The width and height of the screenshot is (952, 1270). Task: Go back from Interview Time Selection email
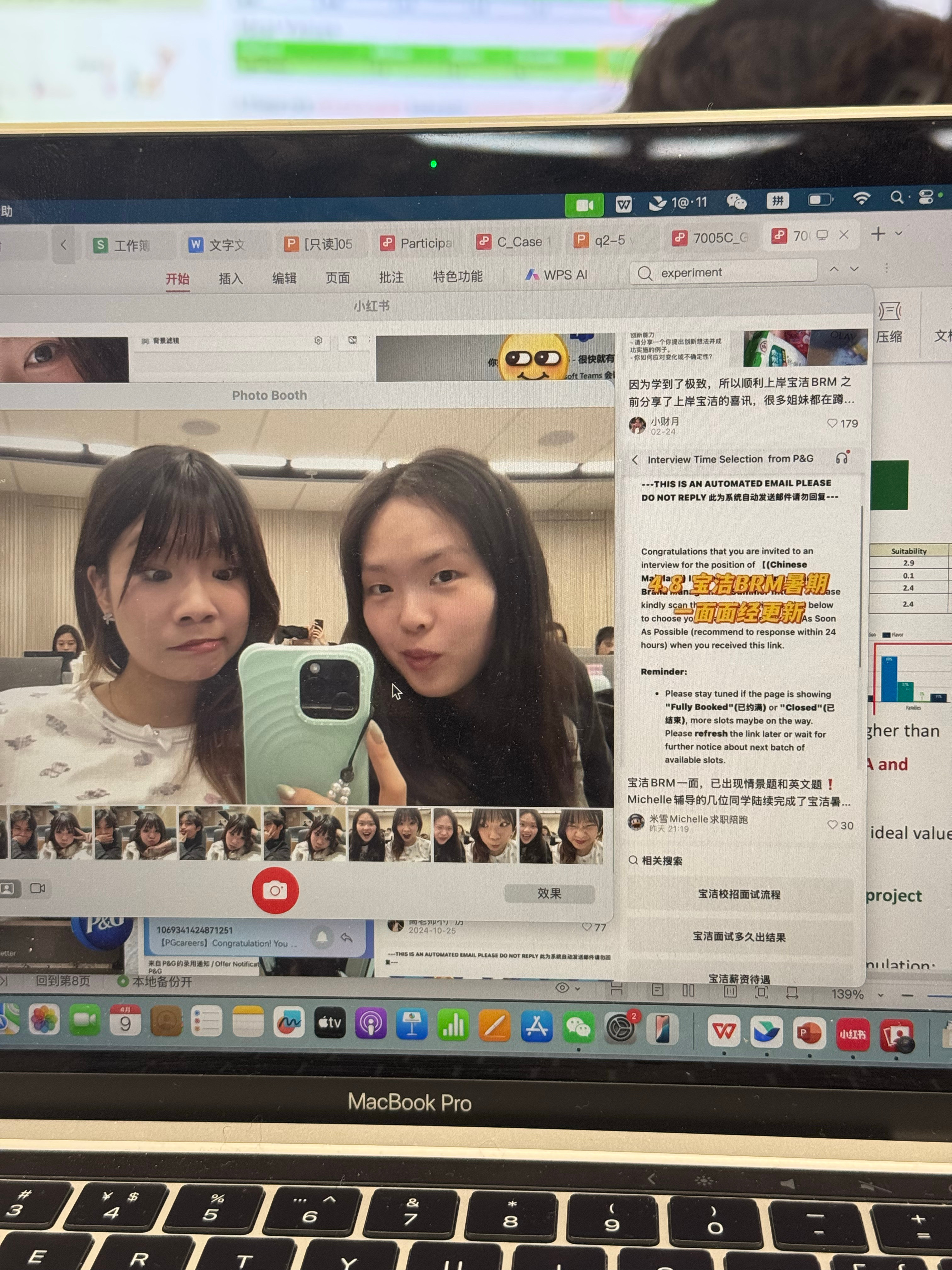635,460
